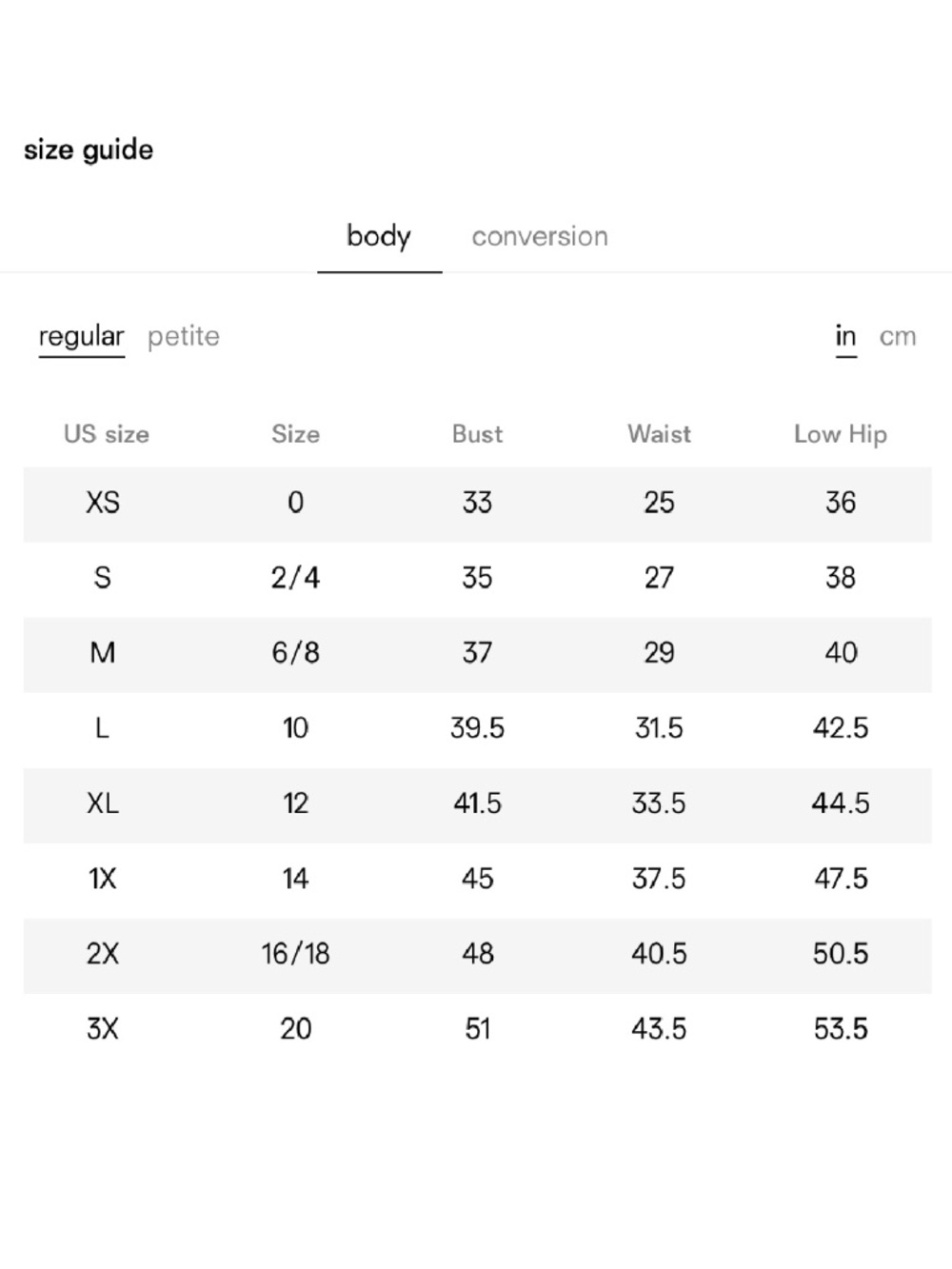This screenshot has width=952, height=1269.
Task: Select the 2X size row
Action: (x=477, y=955)
